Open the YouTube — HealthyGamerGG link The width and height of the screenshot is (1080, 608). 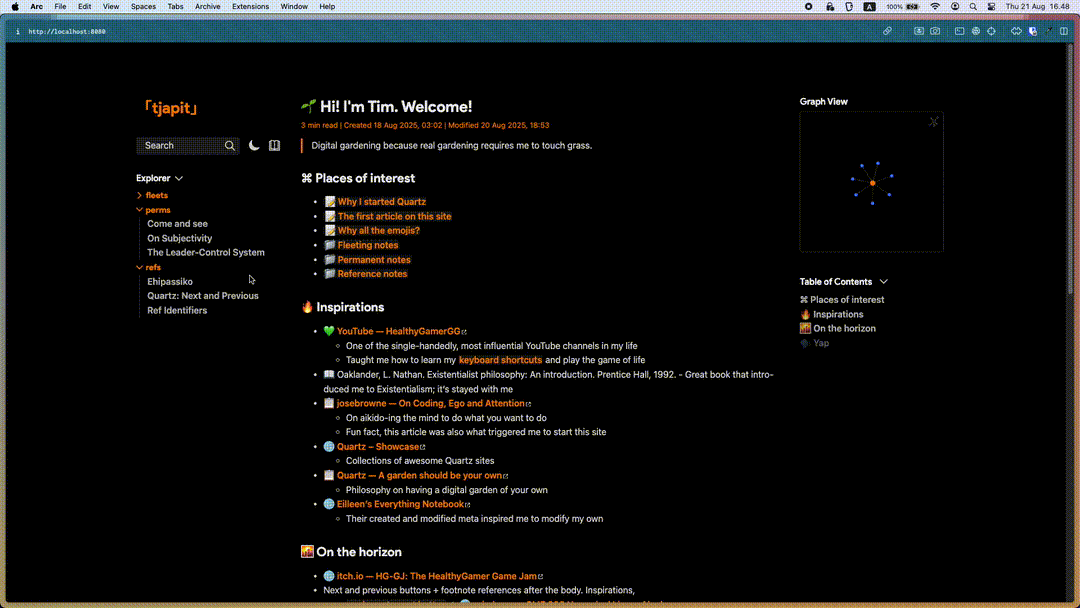click(398, 331)
